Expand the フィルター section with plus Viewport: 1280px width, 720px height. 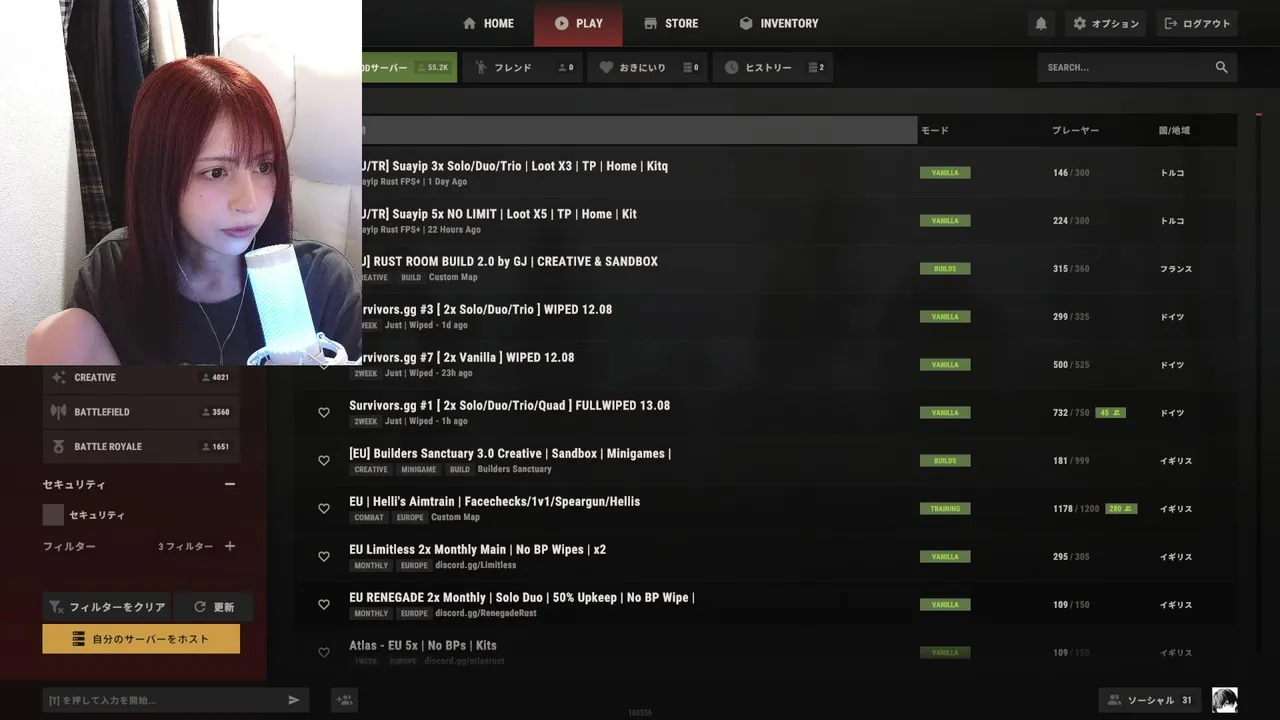[230, 546]
